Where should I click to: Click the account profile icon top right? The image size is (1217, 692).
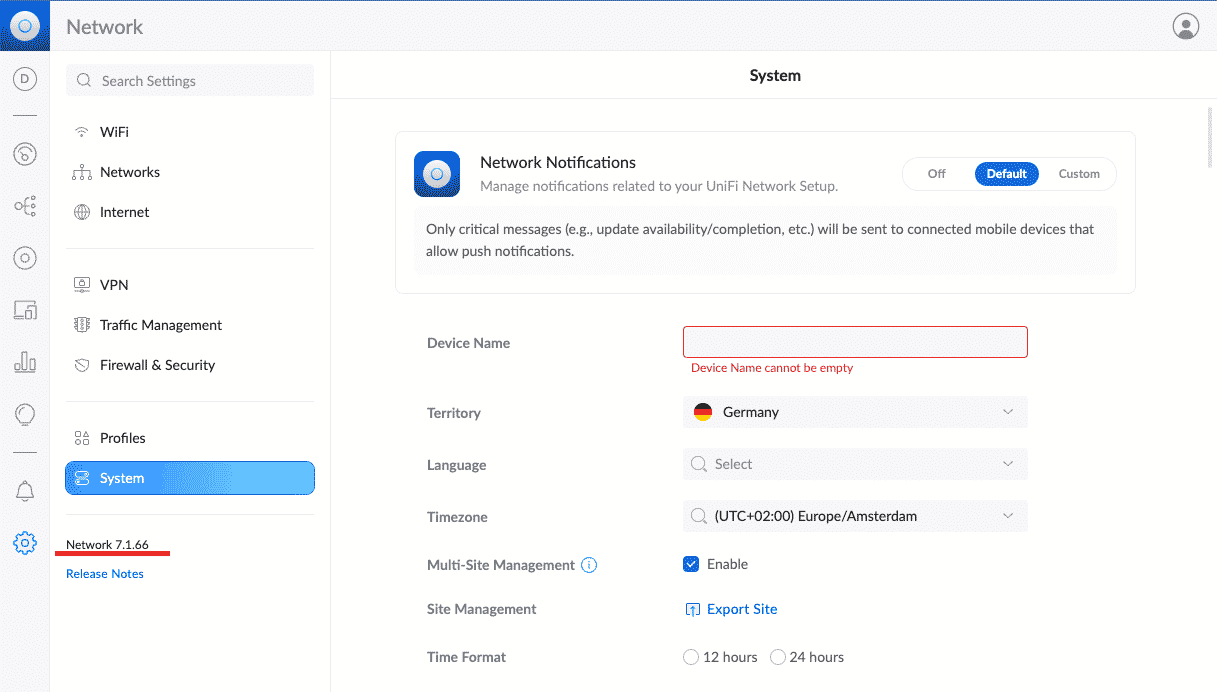coord(1185,26)
